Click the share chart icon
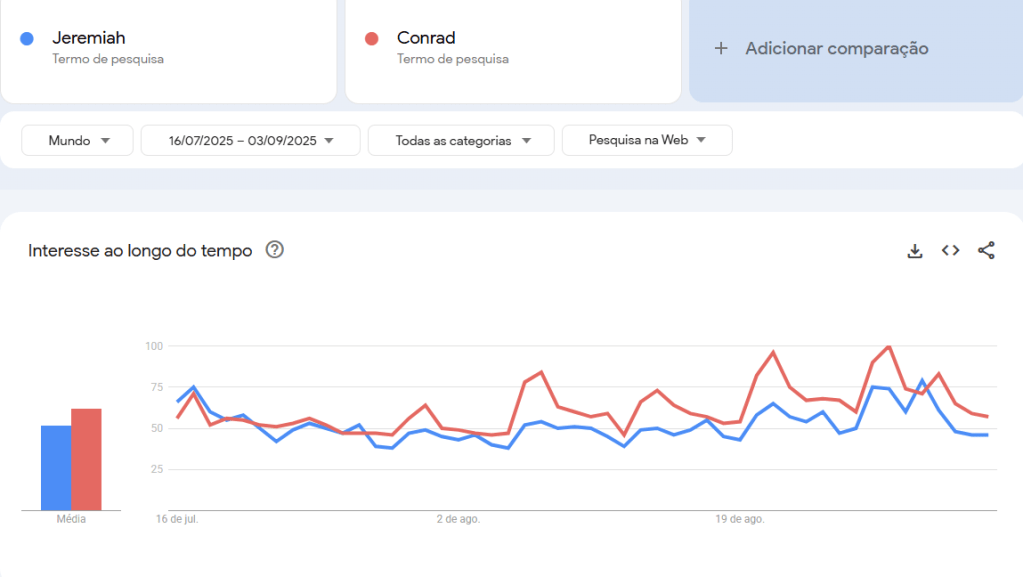1023x577 pixels. (986, 251)
